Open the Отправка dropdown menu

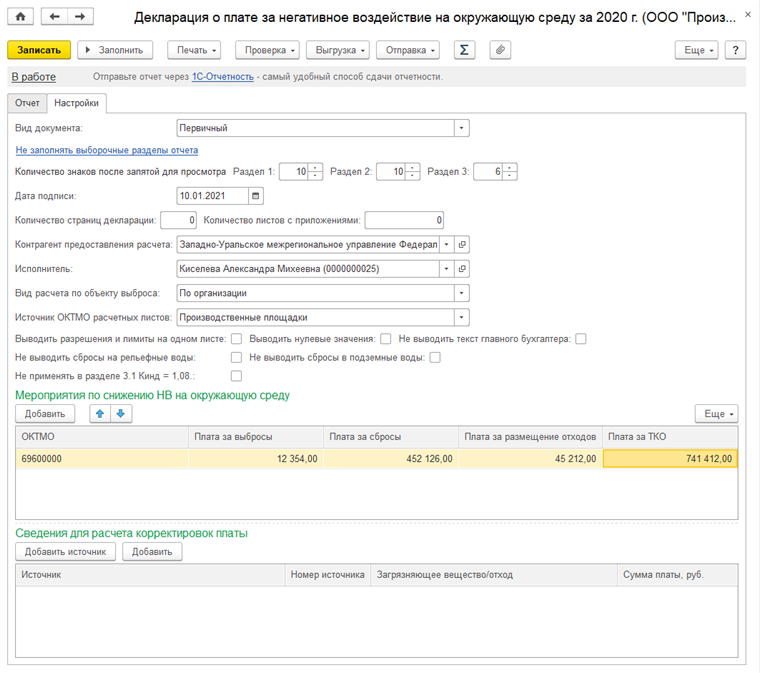408,50
